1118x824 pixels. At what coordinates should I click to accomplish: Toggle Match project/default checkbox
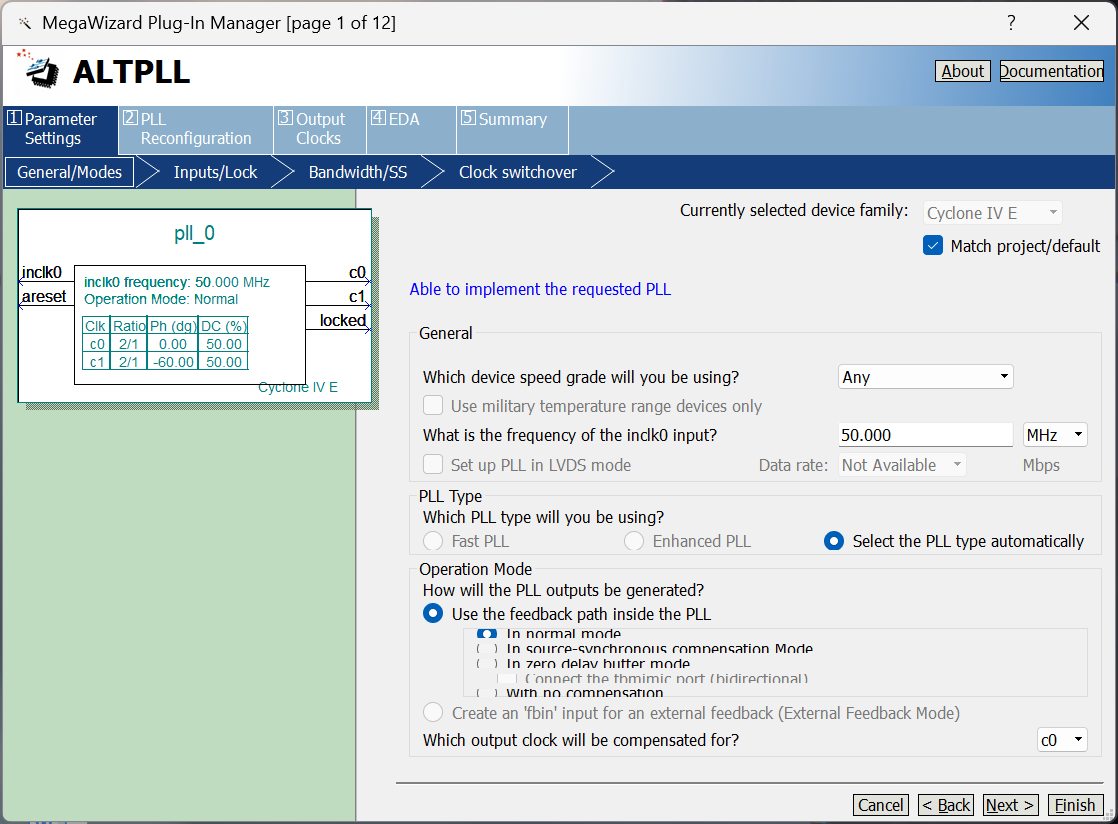933,246
